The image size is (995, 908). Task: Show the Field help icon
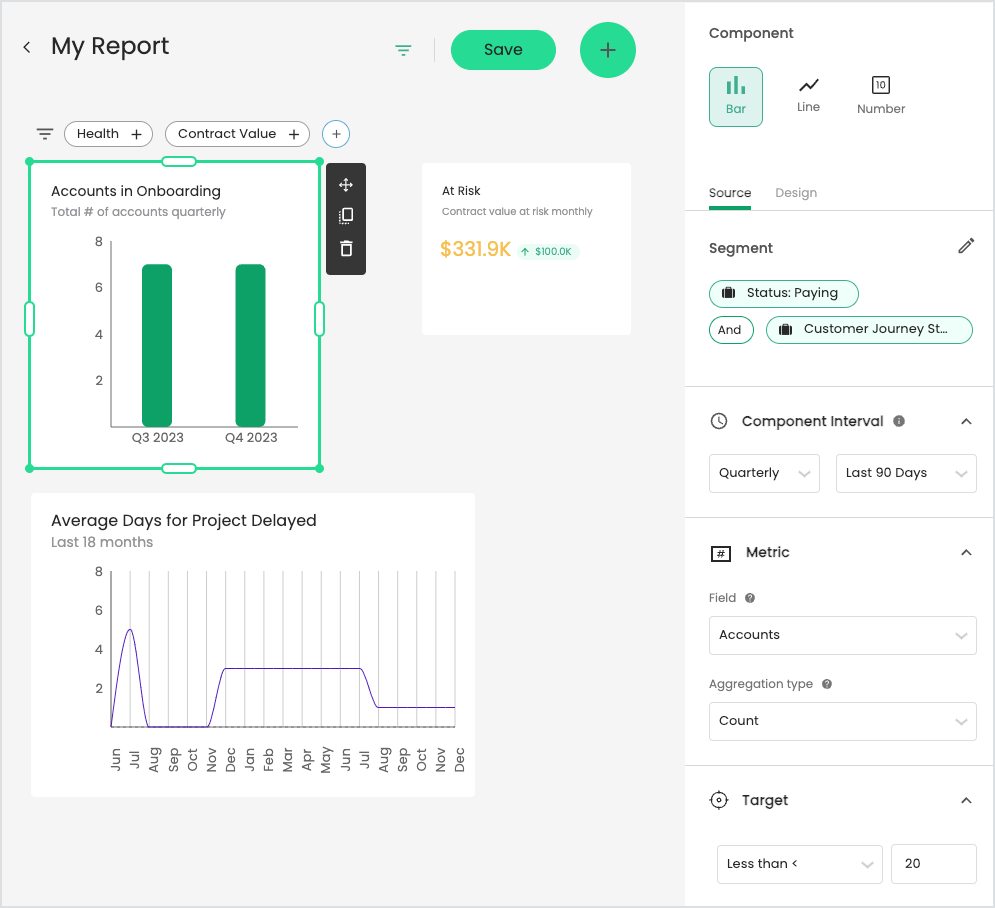749,598
